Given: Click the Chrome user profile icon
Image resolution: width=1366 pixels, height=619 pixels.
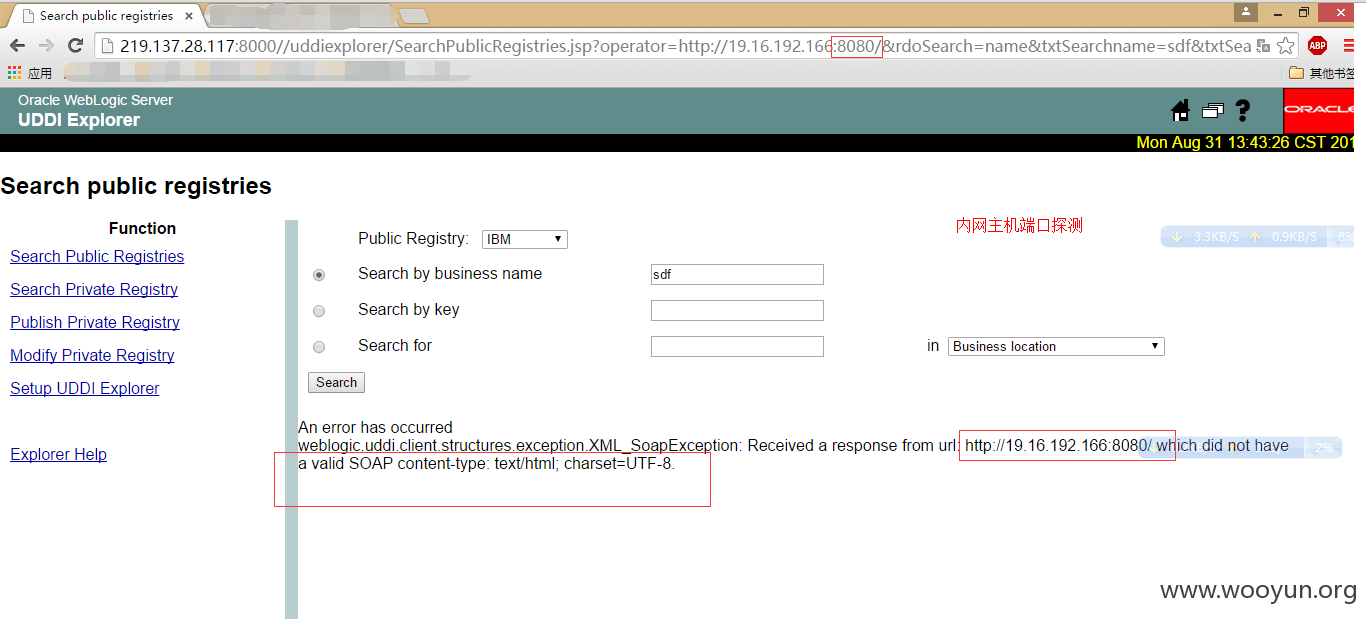Looking at the screenshot, I should click(1246, 12).
